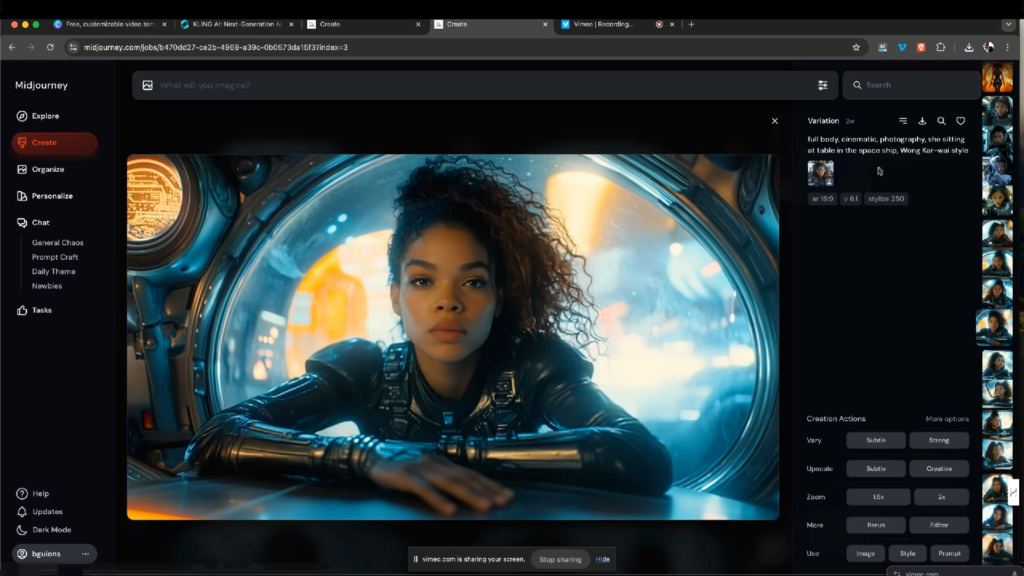Select the reference image thumbnail under the prompt

(x=820, y=173)
